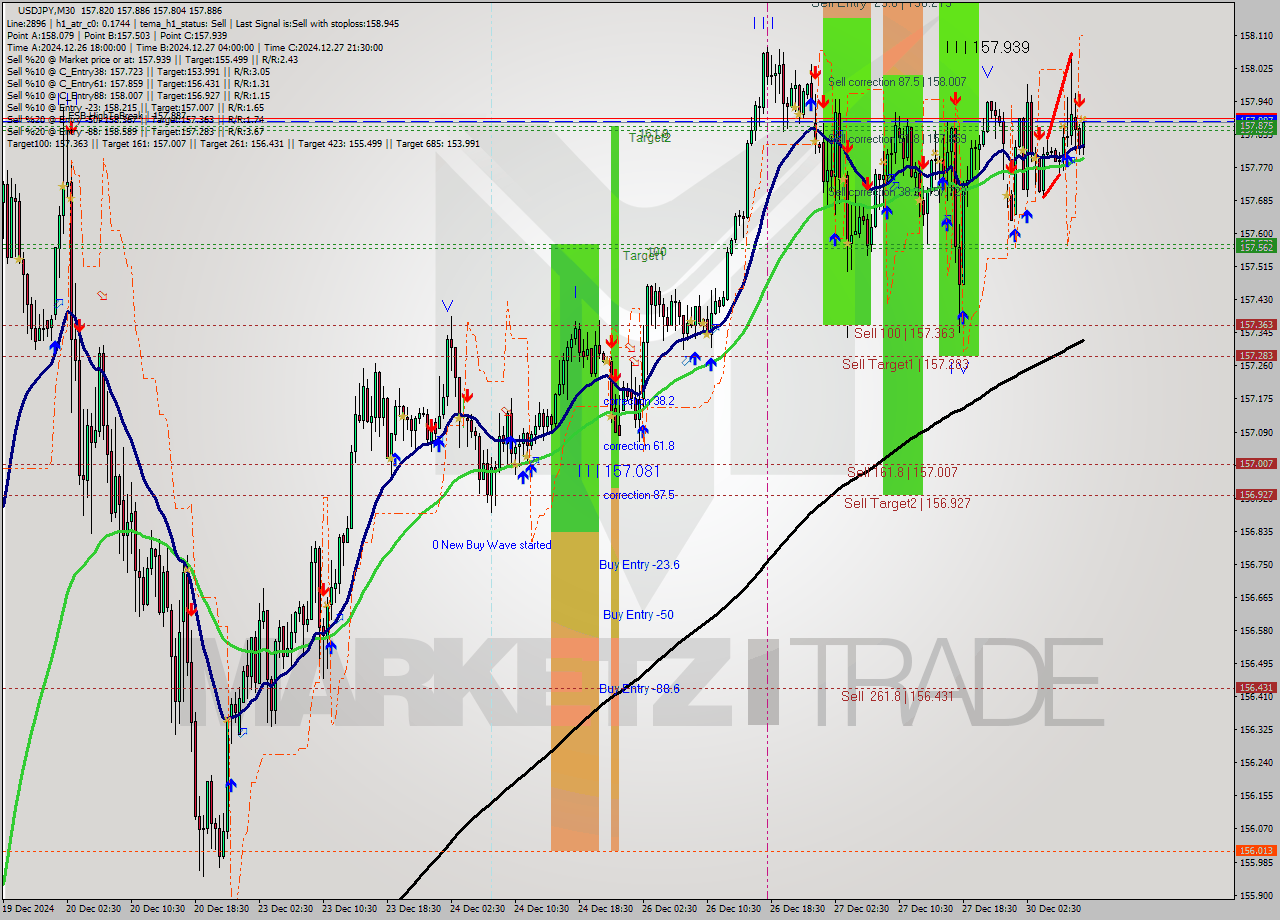Click the green 157.562 price tag on axis

click(x=1256, y=247)
